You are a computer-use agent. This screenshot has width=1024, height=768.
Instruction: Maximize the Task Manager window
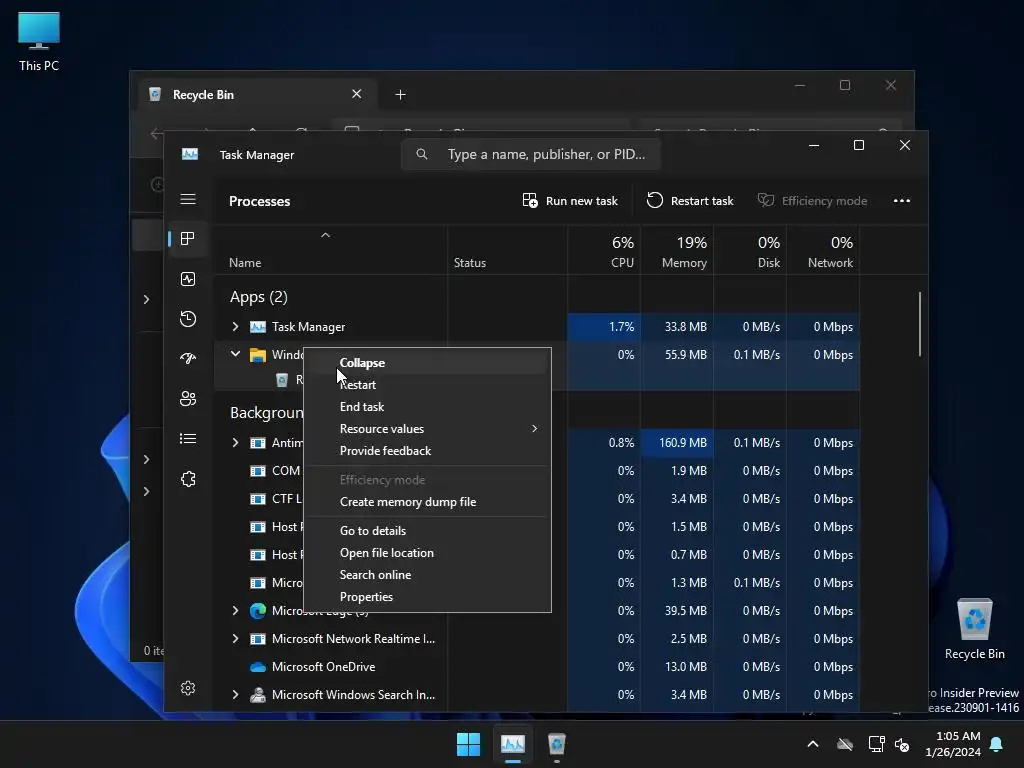click(859, 145)
